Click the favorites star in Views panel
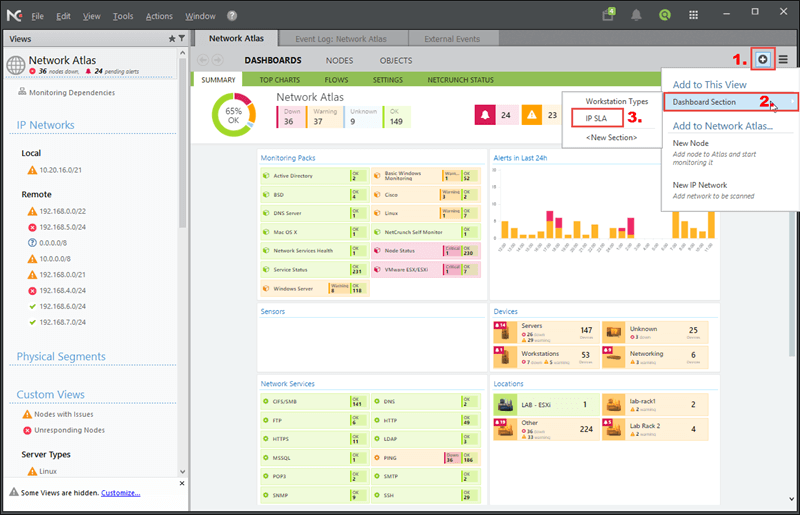Image resolution: width=800 pixels, height=515 pixels. click(172, 39)
